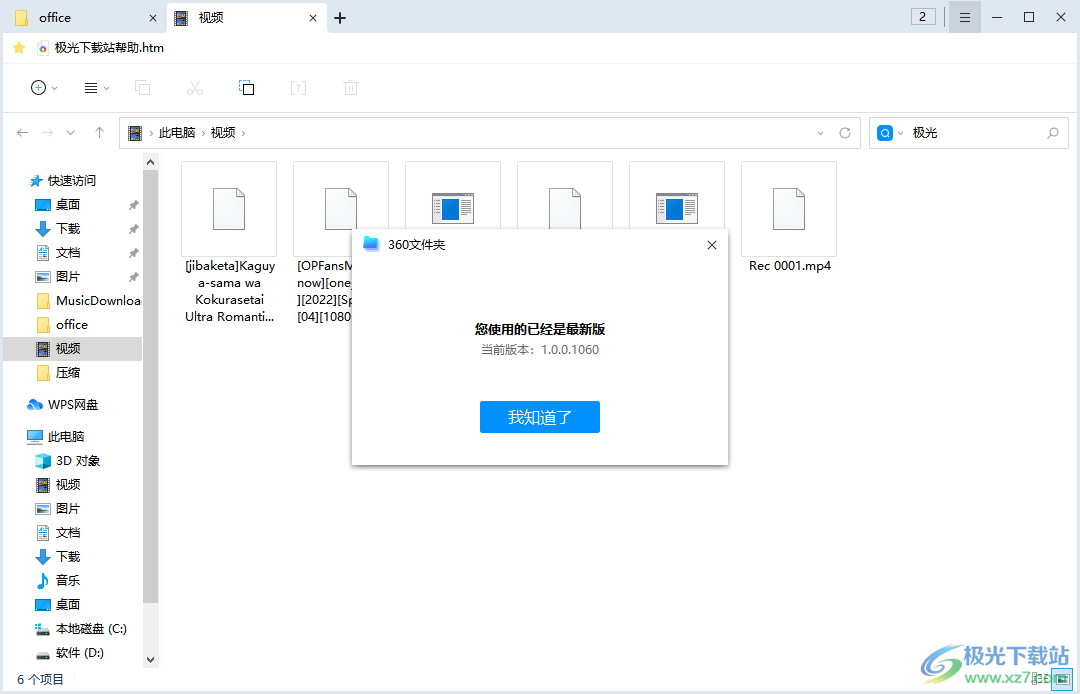The height and width of the screenshot is (694, 1080).
Task: Click 此电脑 in the address breadcrumb
Action: point(177,133)
